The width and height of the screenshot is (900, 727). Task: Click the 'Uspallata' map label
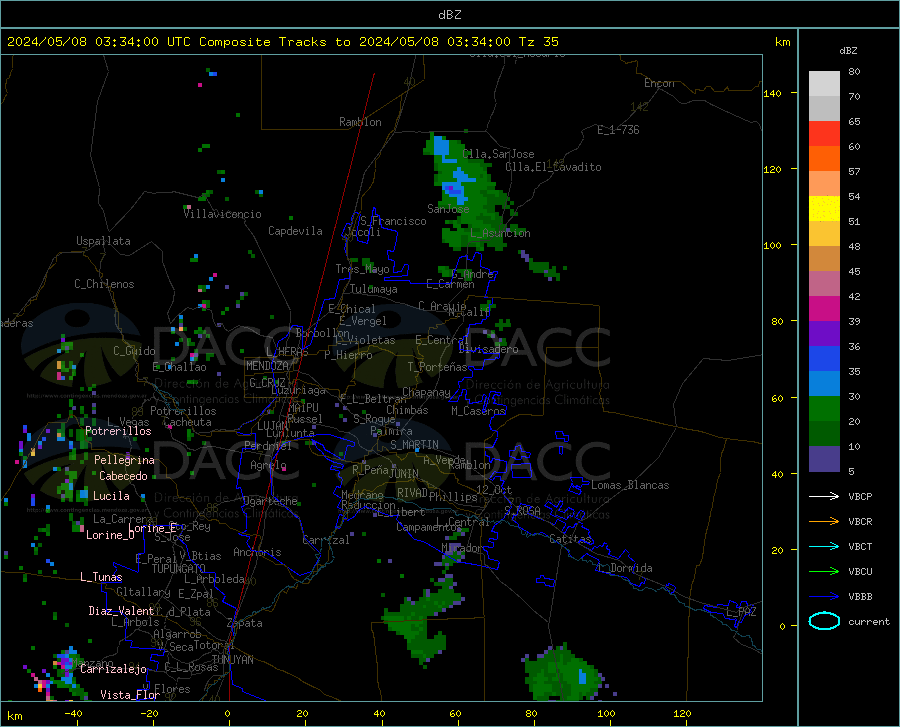pos(103,241)
